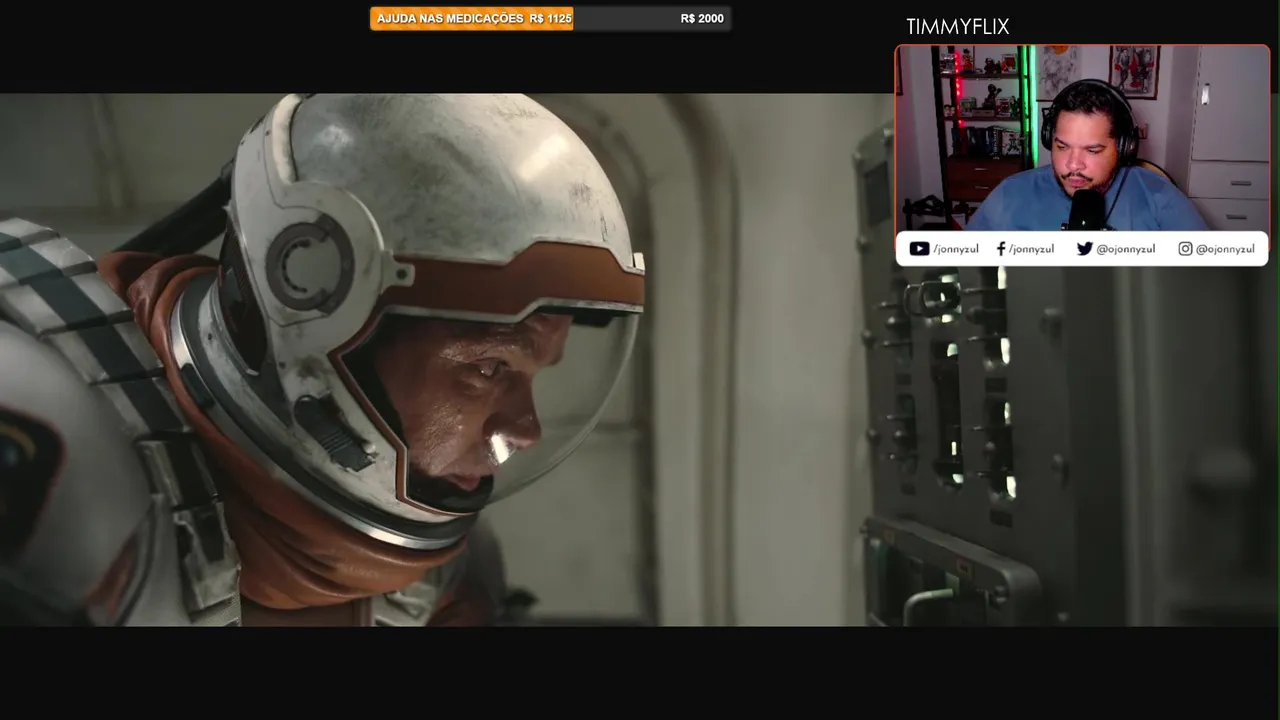The image size is (1280, 720).
Task: Click the streamer webcam feed
Action: [x=1082, y=138]
